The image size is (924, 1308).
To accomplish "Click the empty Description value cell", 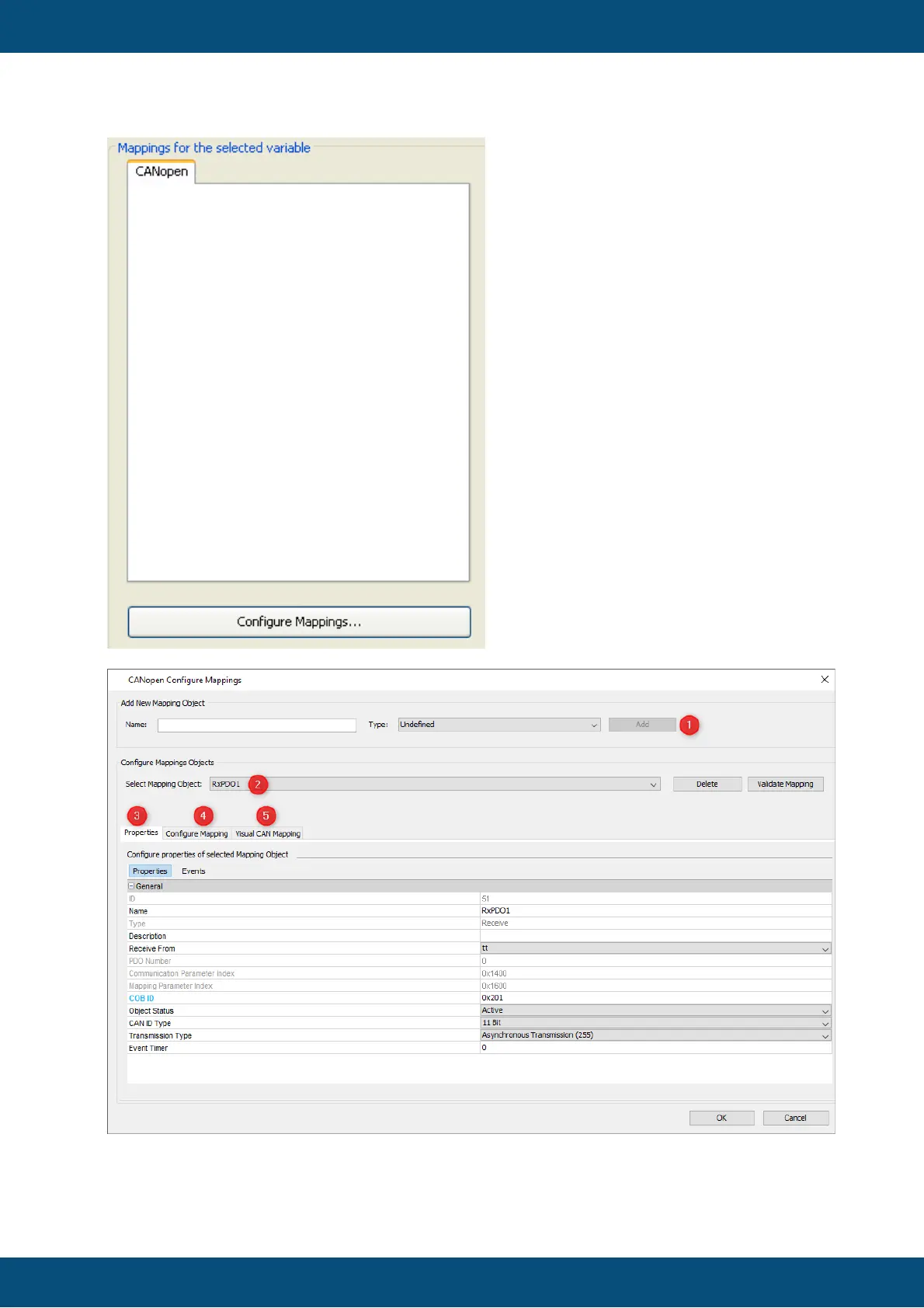I will click(655, 936).
